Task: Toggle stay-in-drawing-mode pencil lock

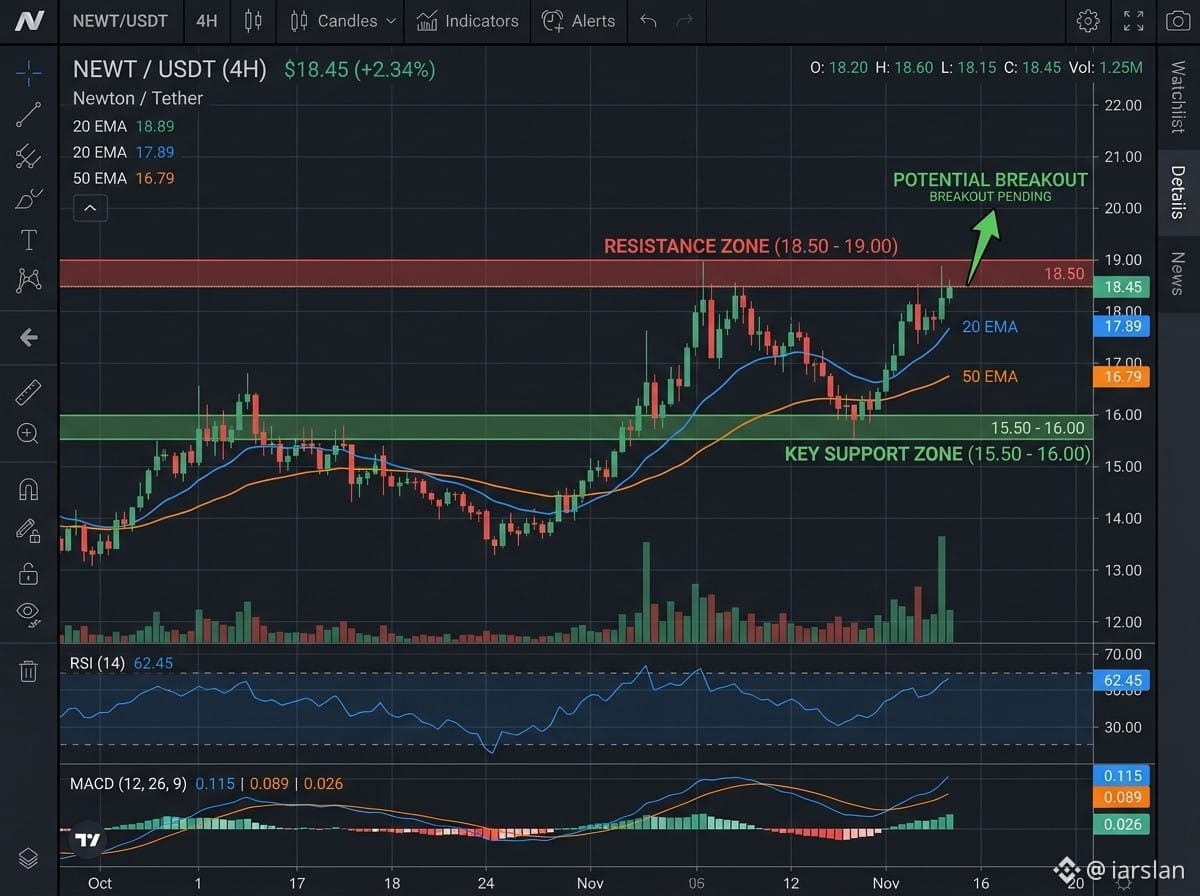Action: coord(28,531)
